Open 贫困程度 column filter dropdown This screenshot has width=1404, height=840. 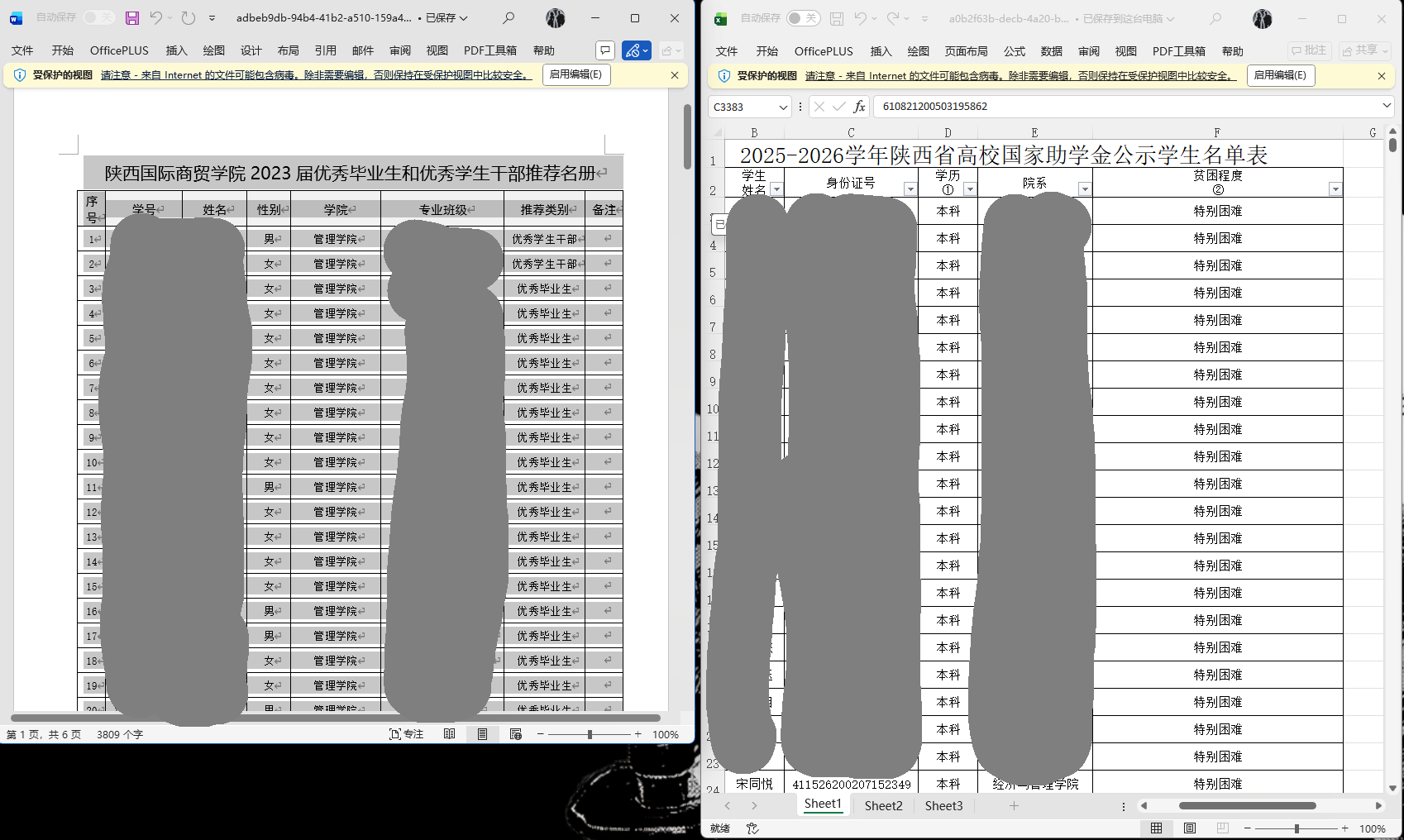[x=1335, y=189]
